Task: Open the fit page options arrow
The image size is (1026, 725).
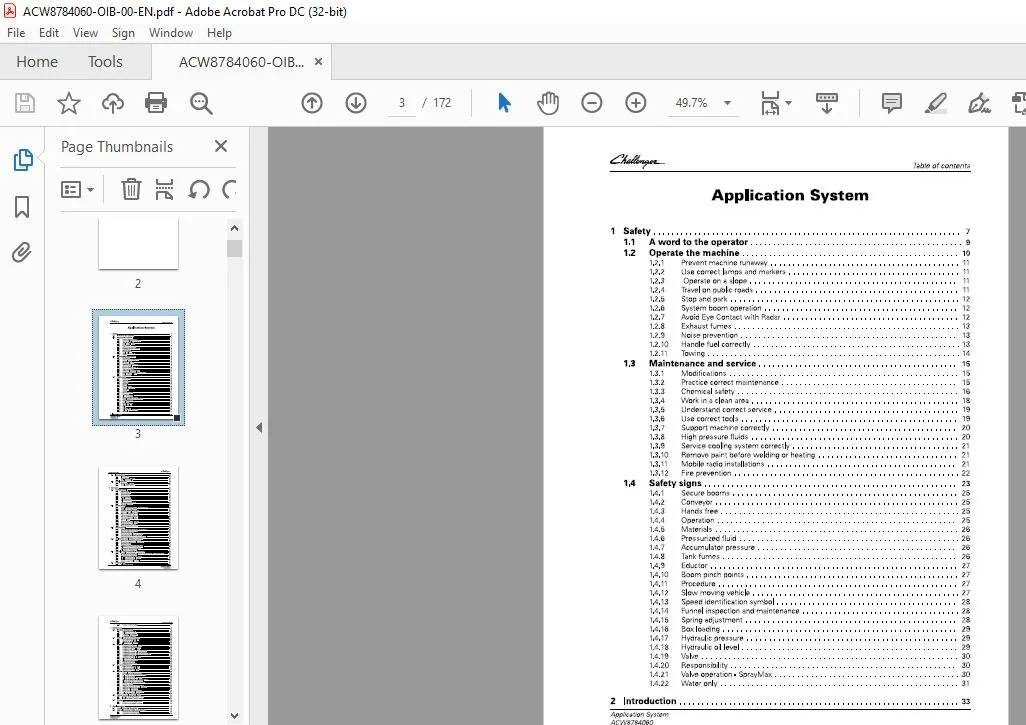Action: click(788, 103)
